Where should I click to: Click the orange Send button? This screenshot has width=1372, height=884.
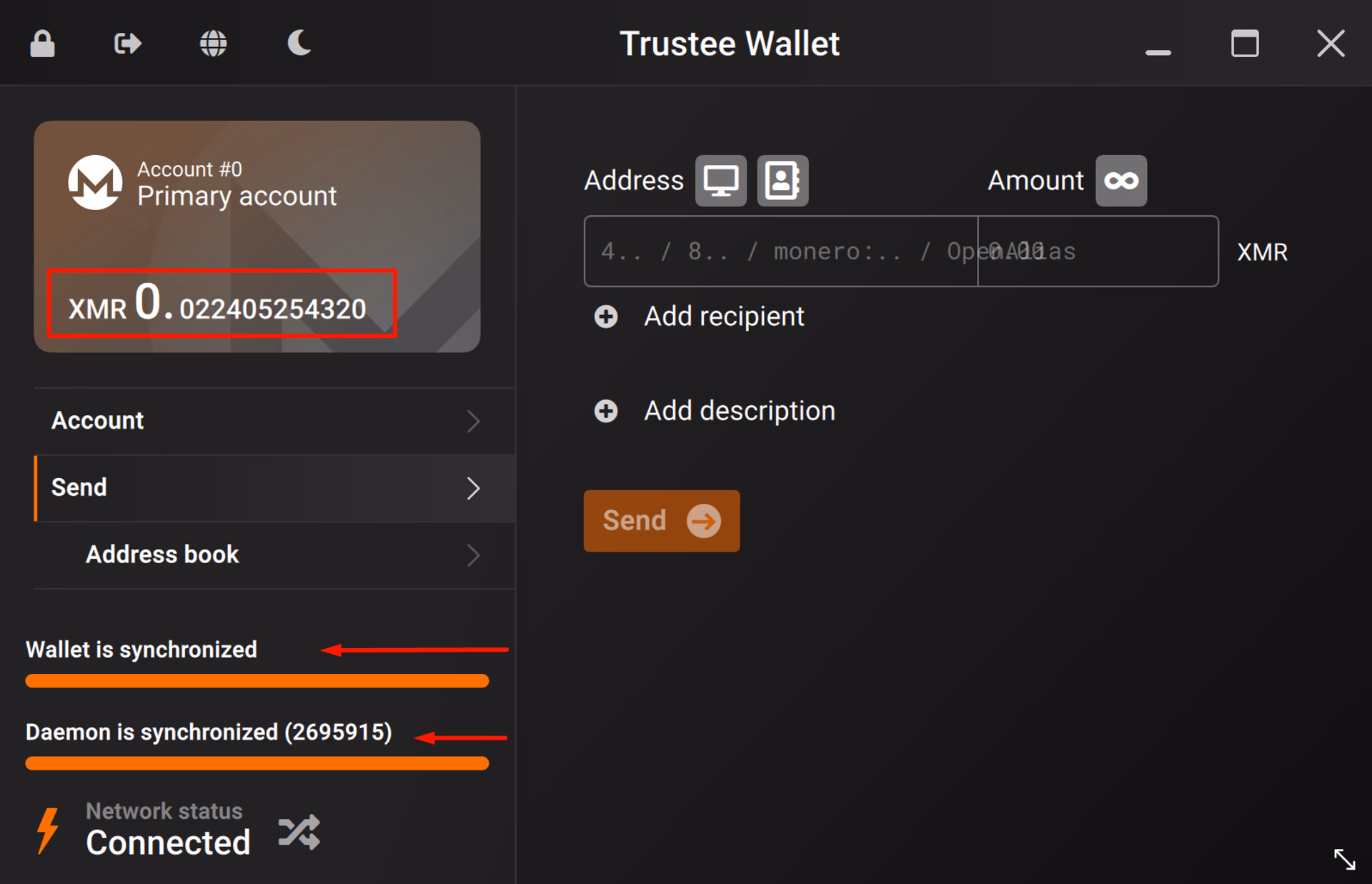(x=662, y=520)
